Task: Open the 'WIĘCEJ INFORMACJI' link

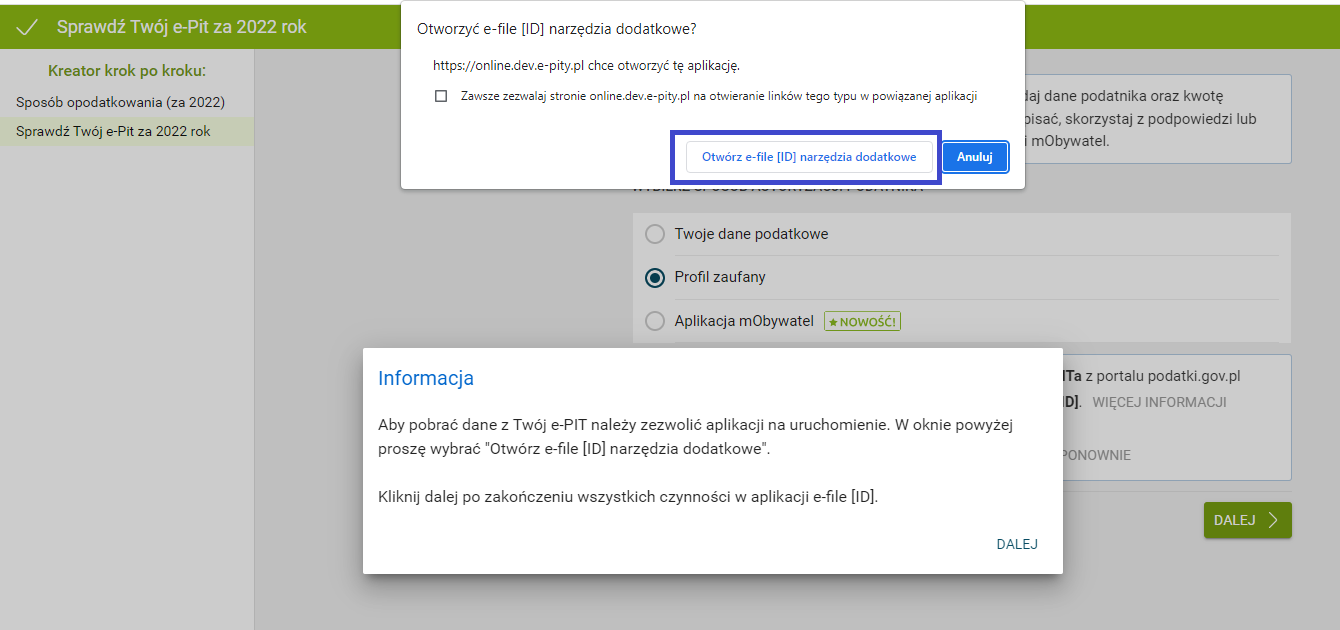Action: click(1159, 402)
